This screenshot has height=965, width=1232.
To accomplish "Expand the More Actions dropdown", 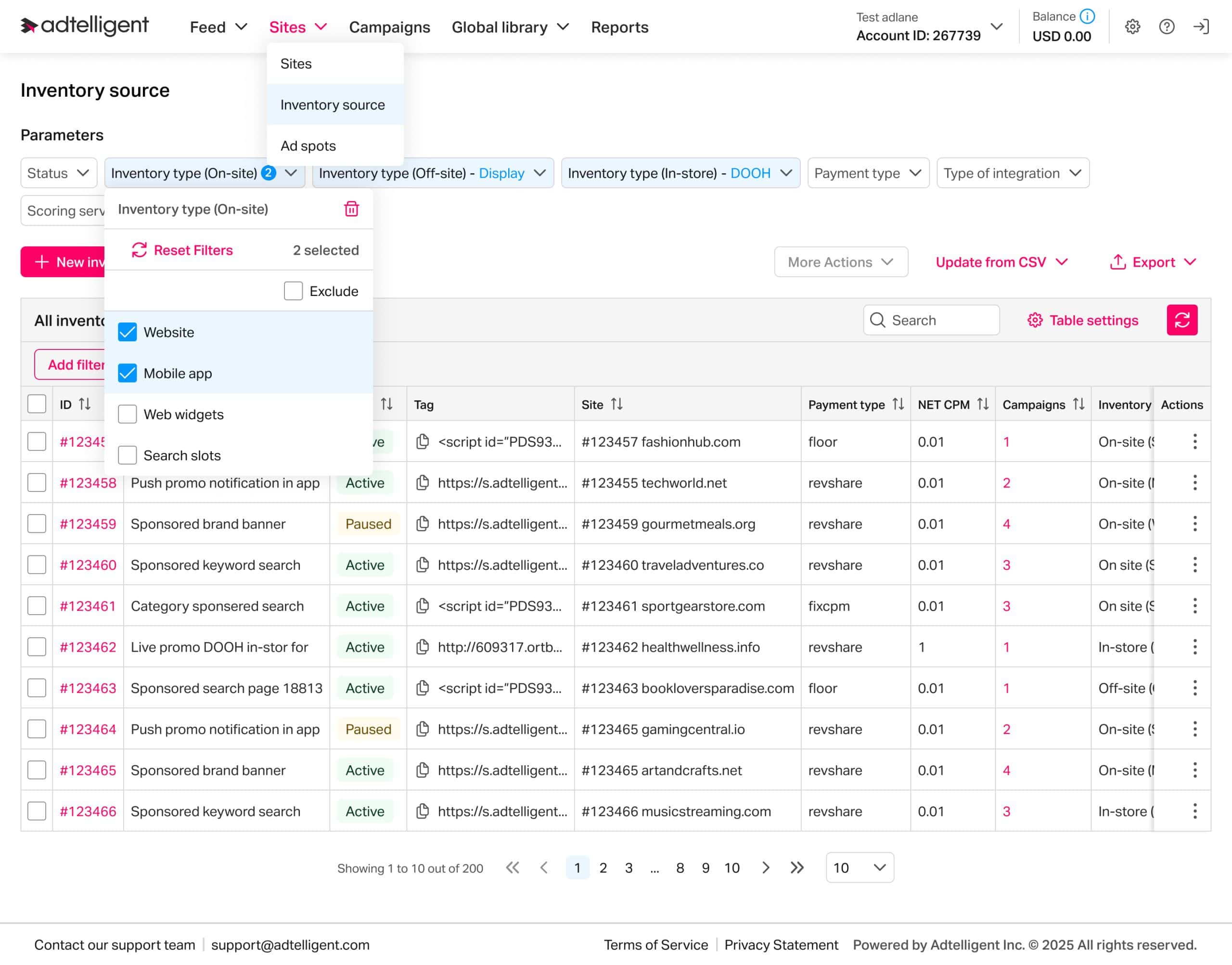I will pyautogui.click(x=841, y=262).
